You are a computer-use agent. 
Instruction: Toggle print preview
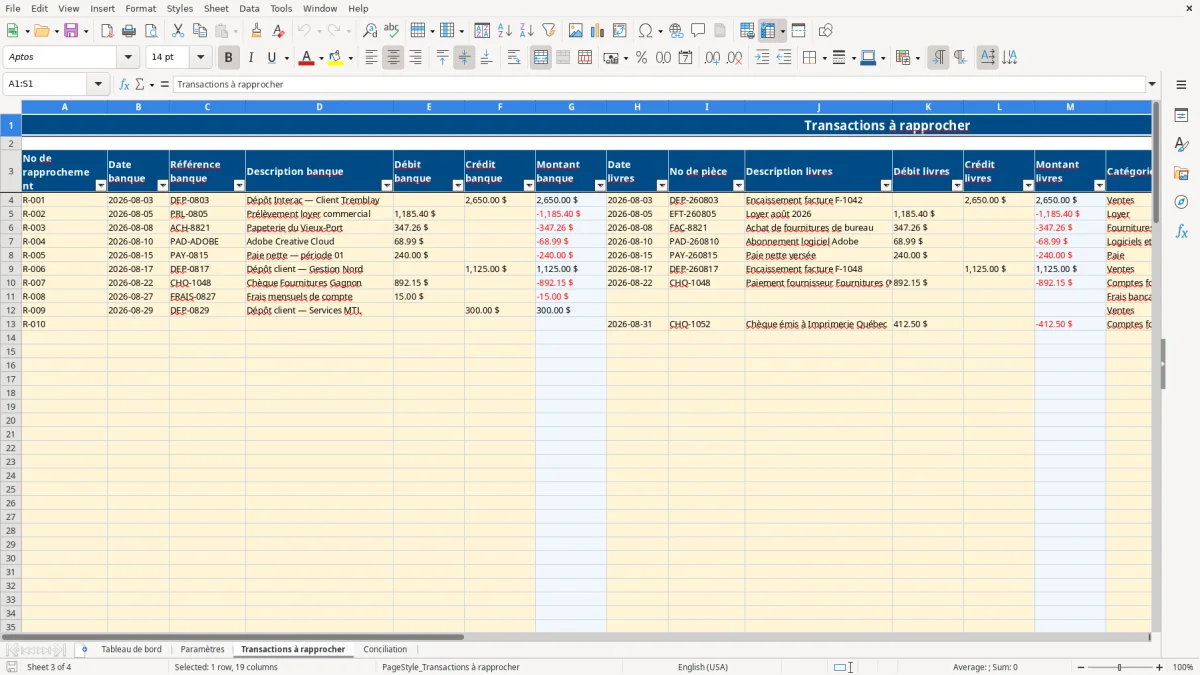150,31
